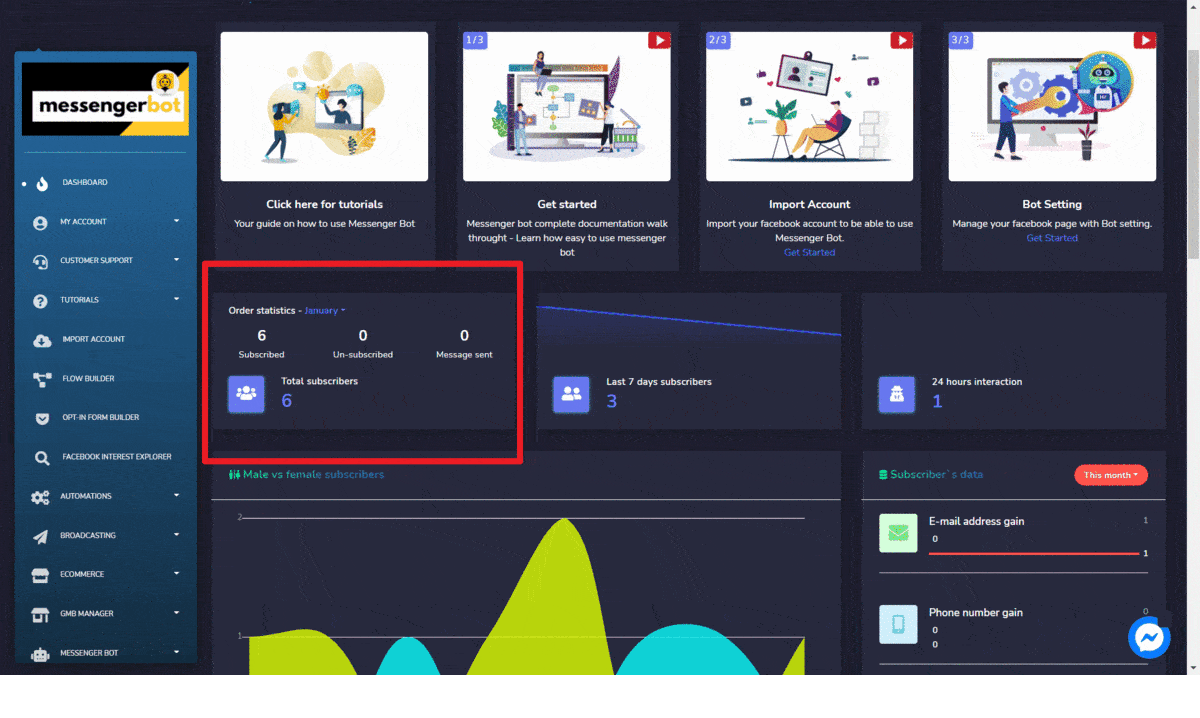Open the Broadcasting menu item
The height and width of the screenshot is (718, 1200).
pos(106,535)
